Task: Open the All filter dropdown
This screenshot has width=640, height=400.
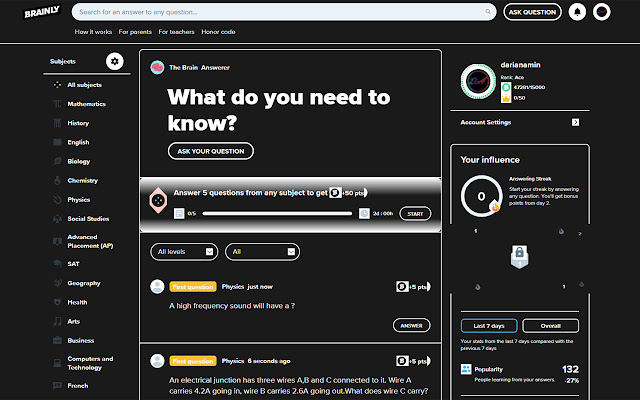Action: 262,251
